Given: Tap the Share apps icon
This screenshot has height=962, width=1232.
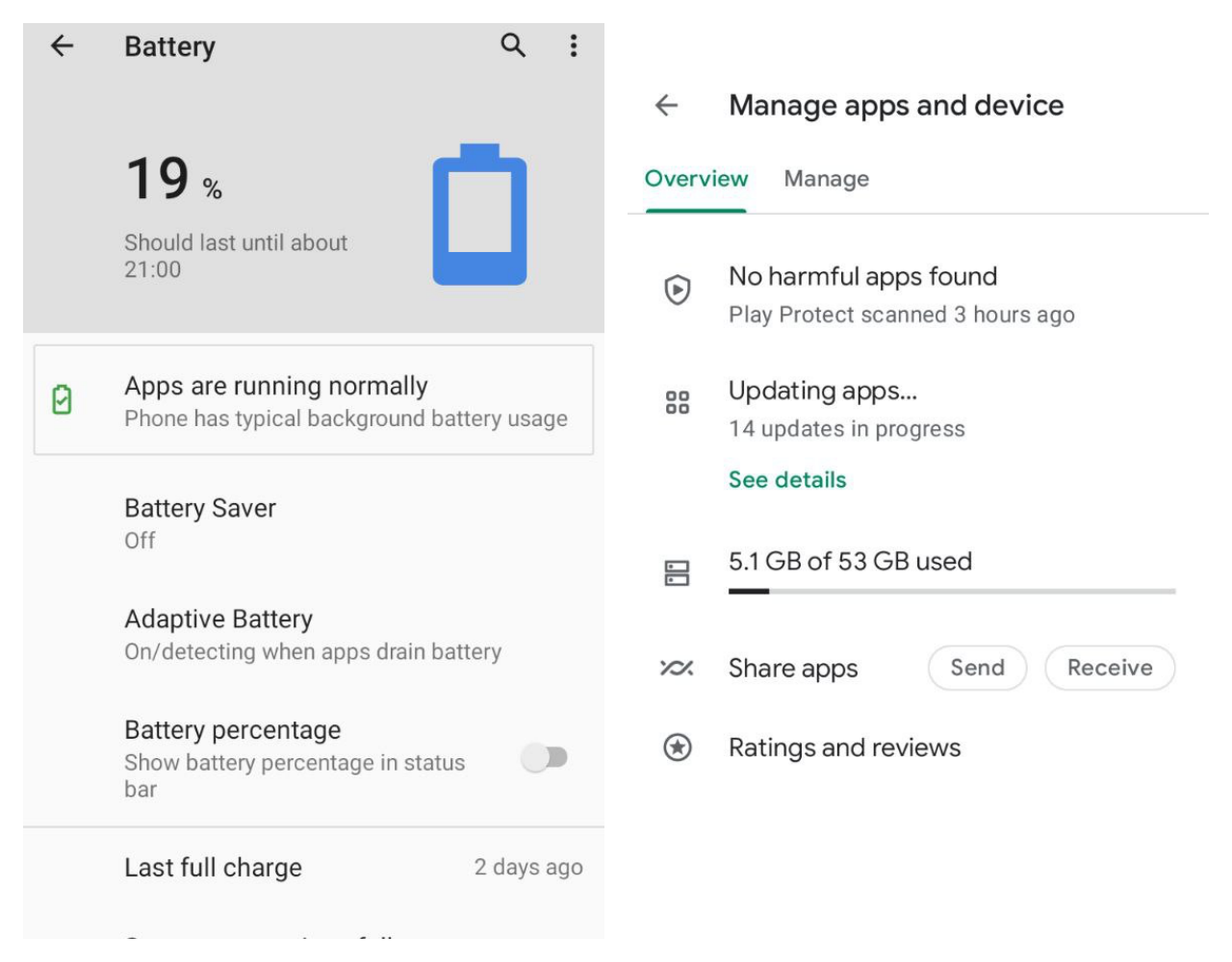Looking at the screenshot, I should (x=678, y=668).
